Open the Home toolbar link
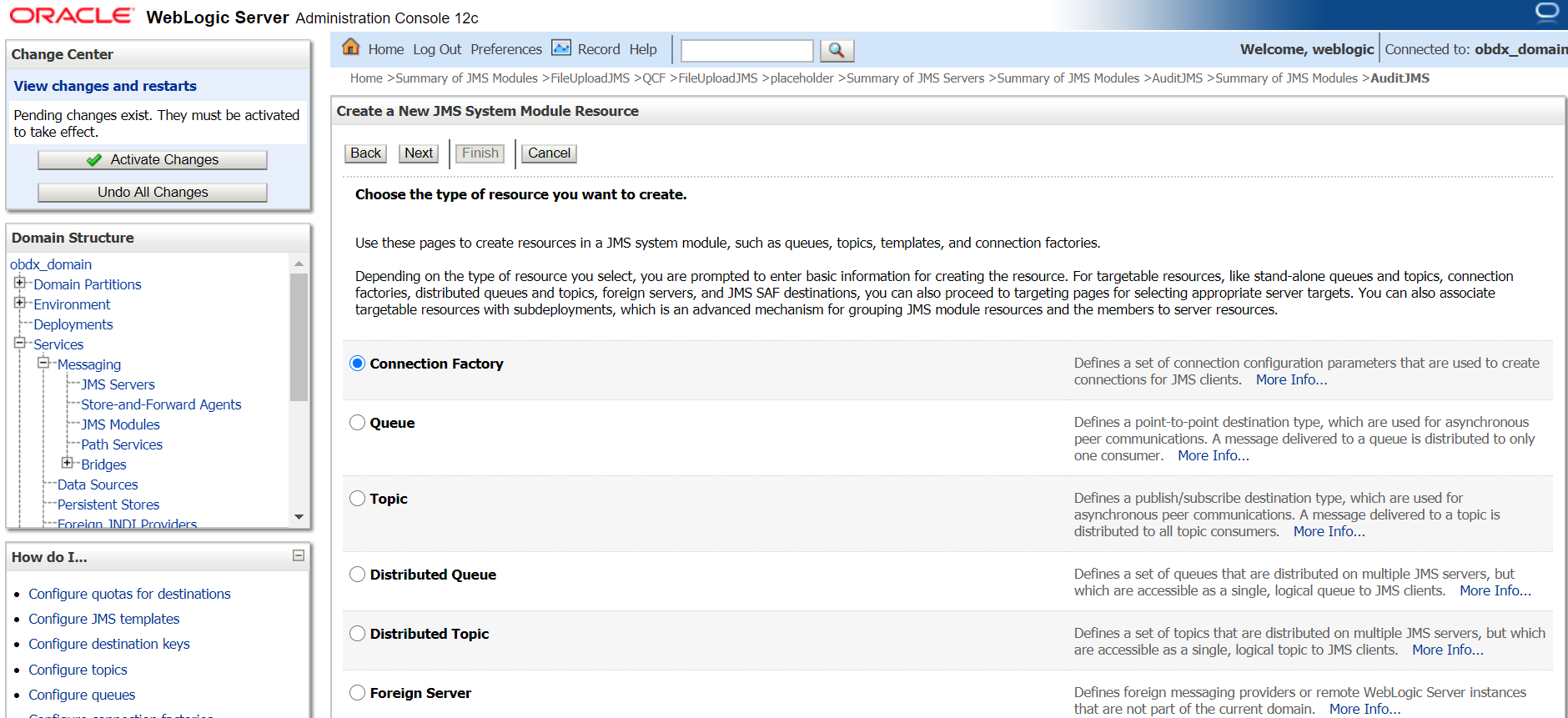 click(x=385, y=50)
